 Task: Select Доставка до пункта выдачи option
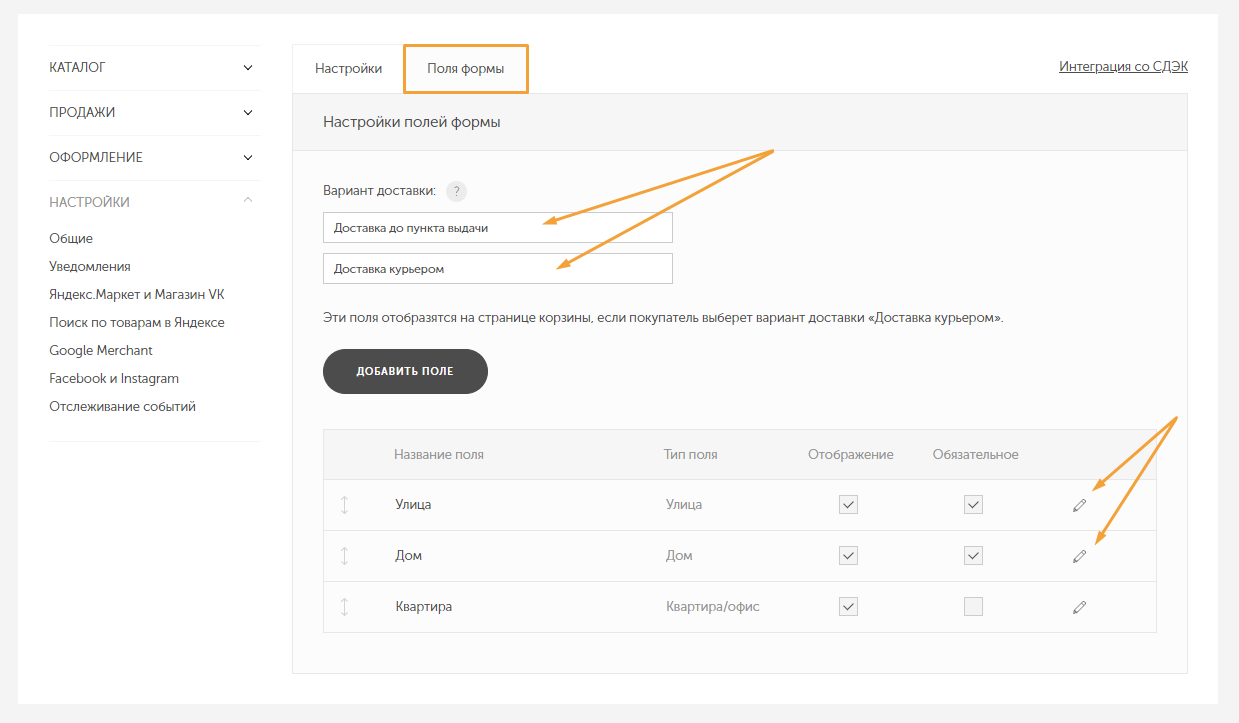coord(498,227)
